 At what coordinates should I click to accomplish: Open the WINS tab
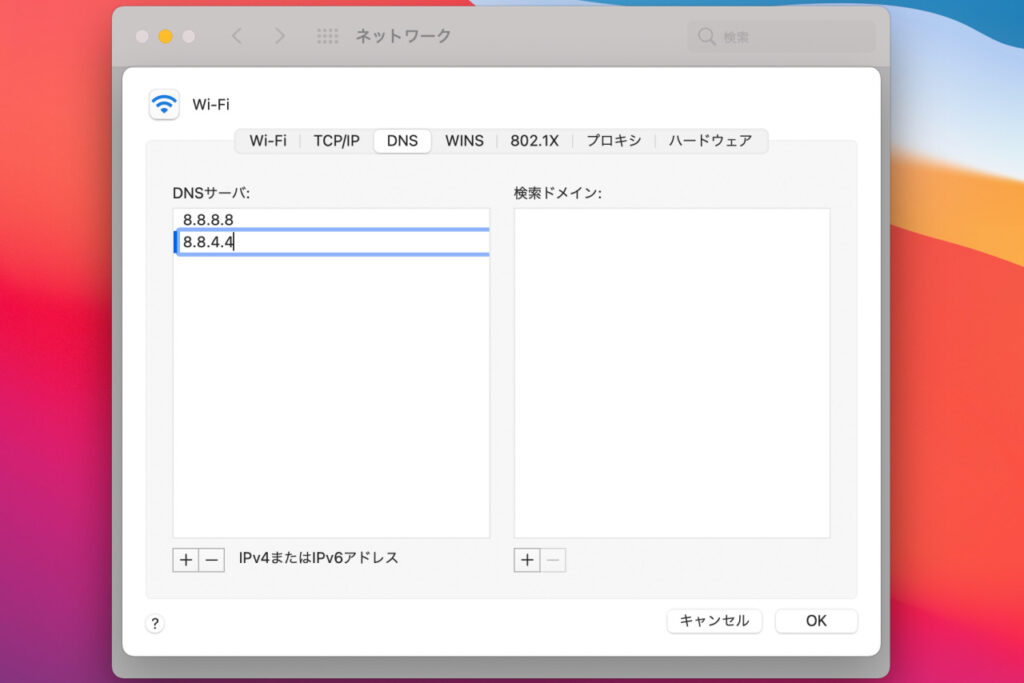click(464, 141)
